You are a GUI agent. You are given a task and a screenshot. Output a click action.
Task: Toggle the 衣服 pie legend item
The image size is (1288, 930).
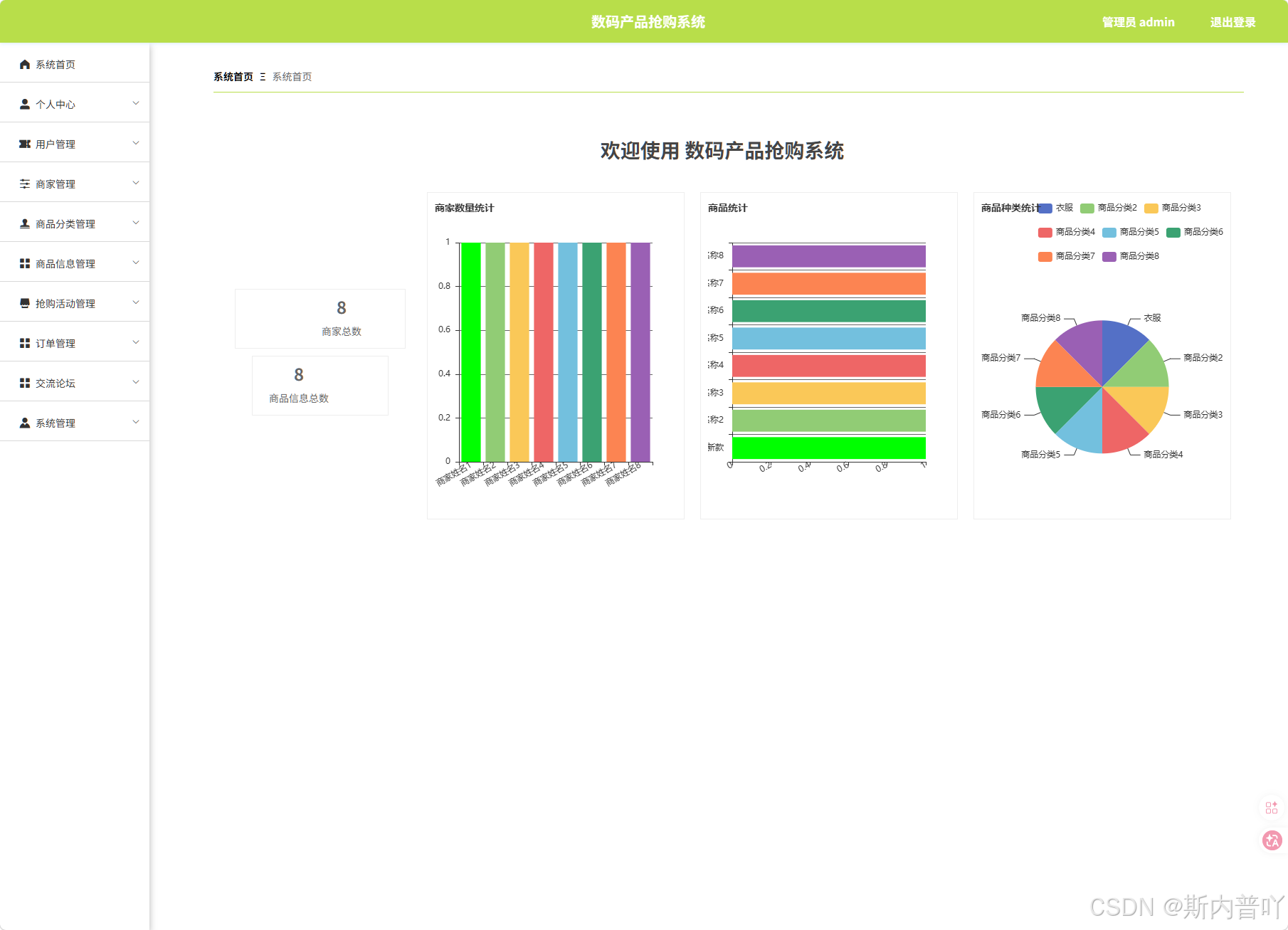(1055, 208)
